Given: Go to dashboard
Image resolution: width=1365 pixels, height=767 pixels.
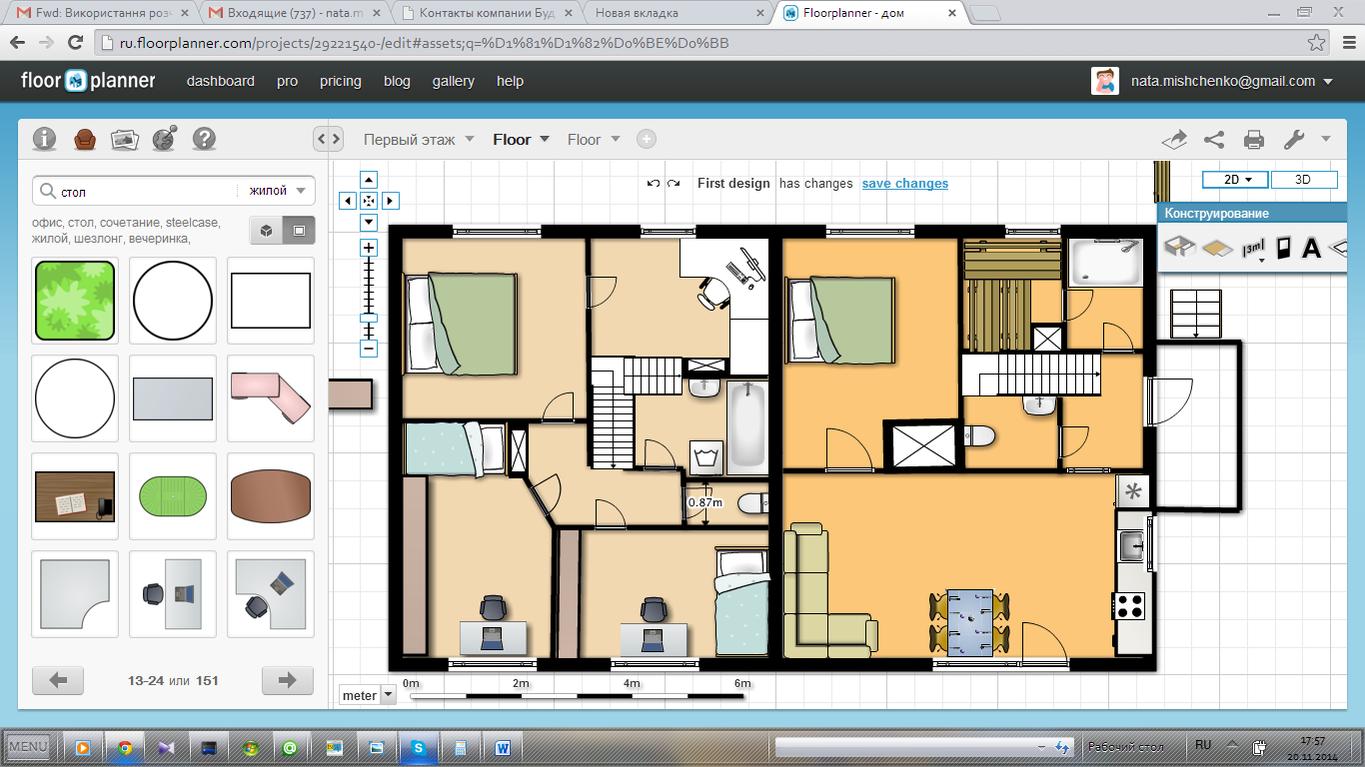Looking at the screenshot, I should (x=220, y=81).
